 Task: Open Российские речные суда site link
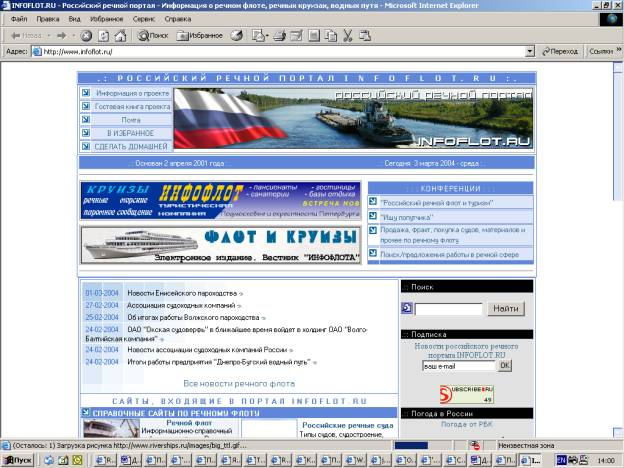348,425
